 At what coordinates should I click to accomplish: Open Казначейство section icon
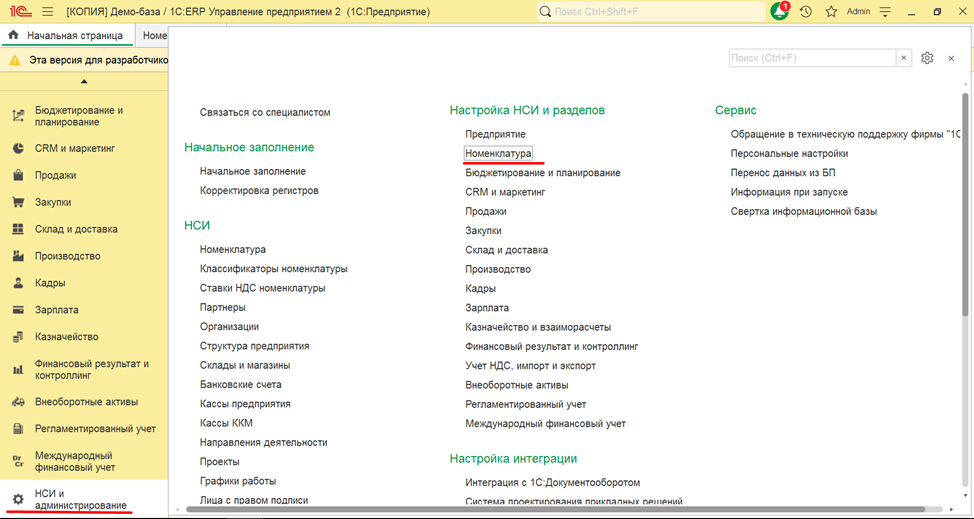click(18, 336)
